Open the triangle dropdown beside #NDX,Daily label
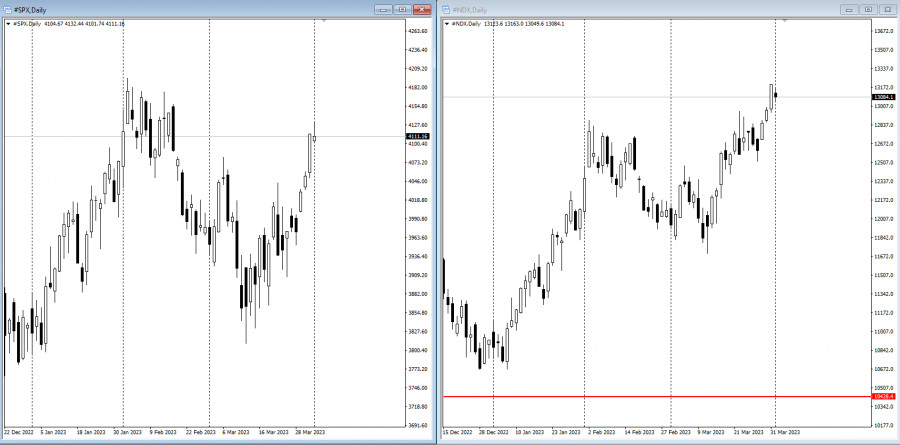 pos(447,24)
